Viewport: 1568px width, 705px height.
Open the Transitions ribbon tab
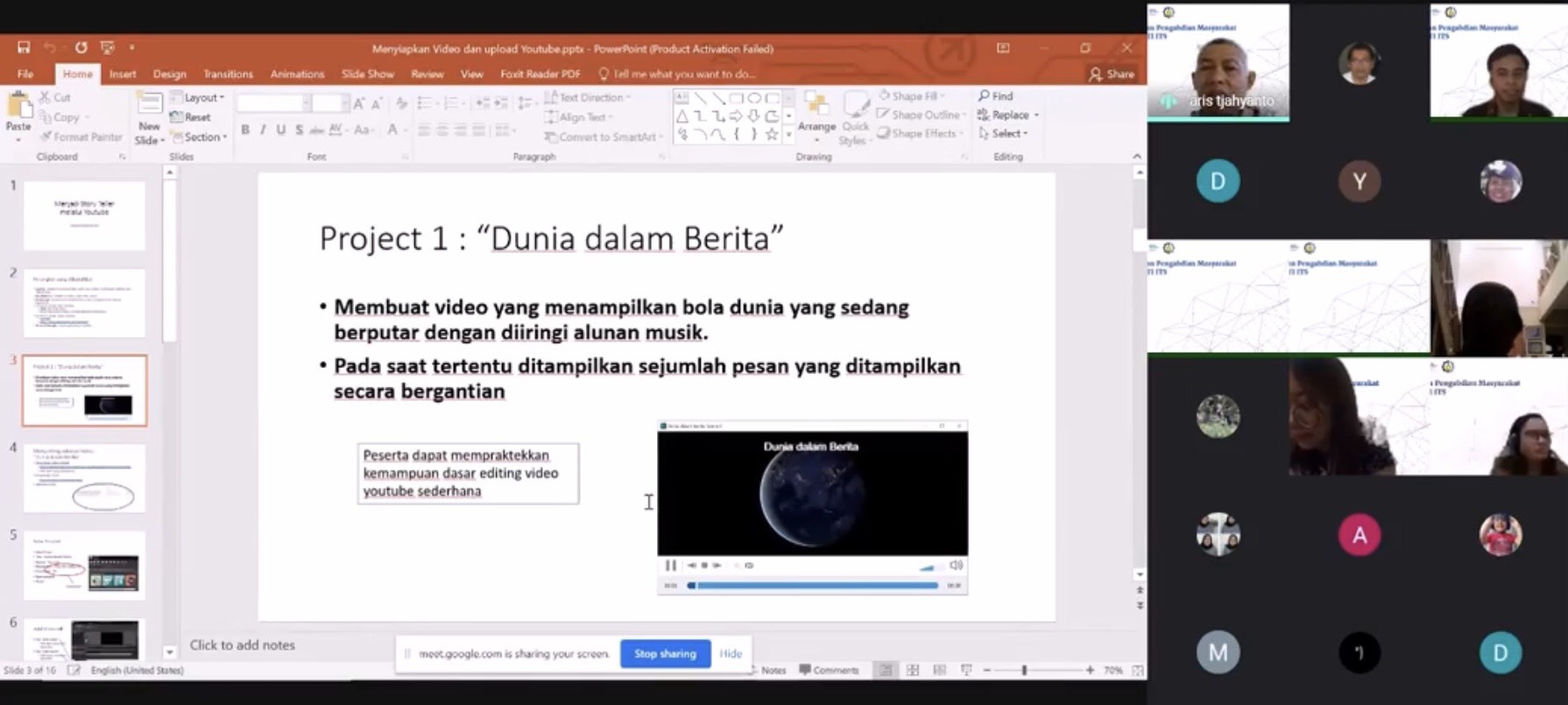[228, 74]
